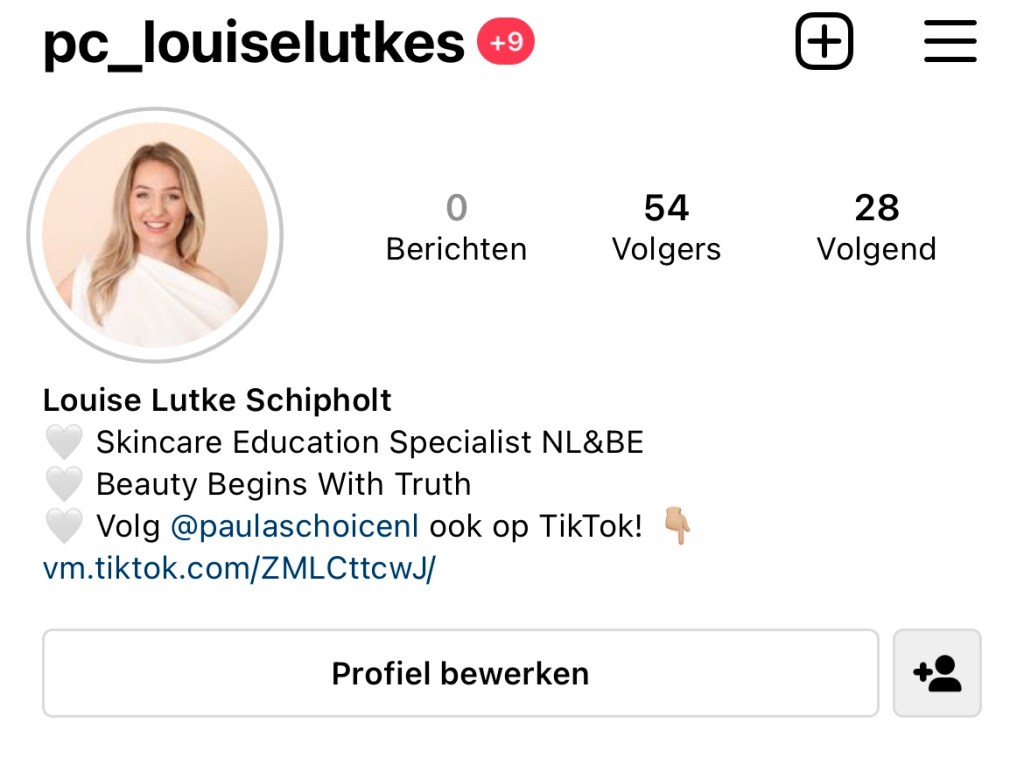Click the Profiel bewerken button

pyautogui.click(x=460, y=673)
